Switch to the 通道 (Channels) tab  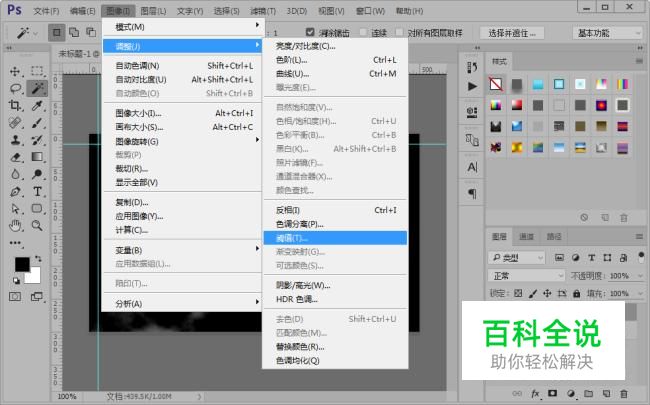coord(526,236)
